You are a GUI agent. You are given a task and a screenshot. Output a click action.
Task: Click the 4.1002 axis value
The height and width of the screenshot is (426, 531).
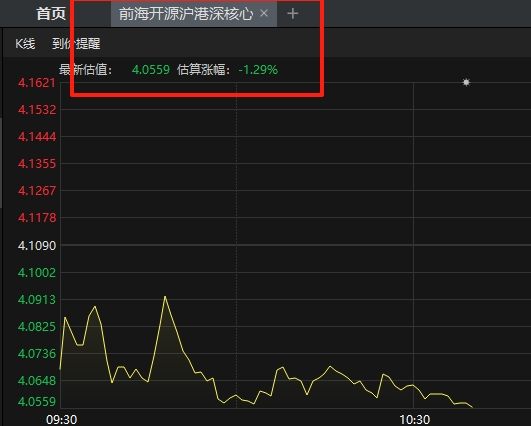pyautogui.click(x=37, y=273)
